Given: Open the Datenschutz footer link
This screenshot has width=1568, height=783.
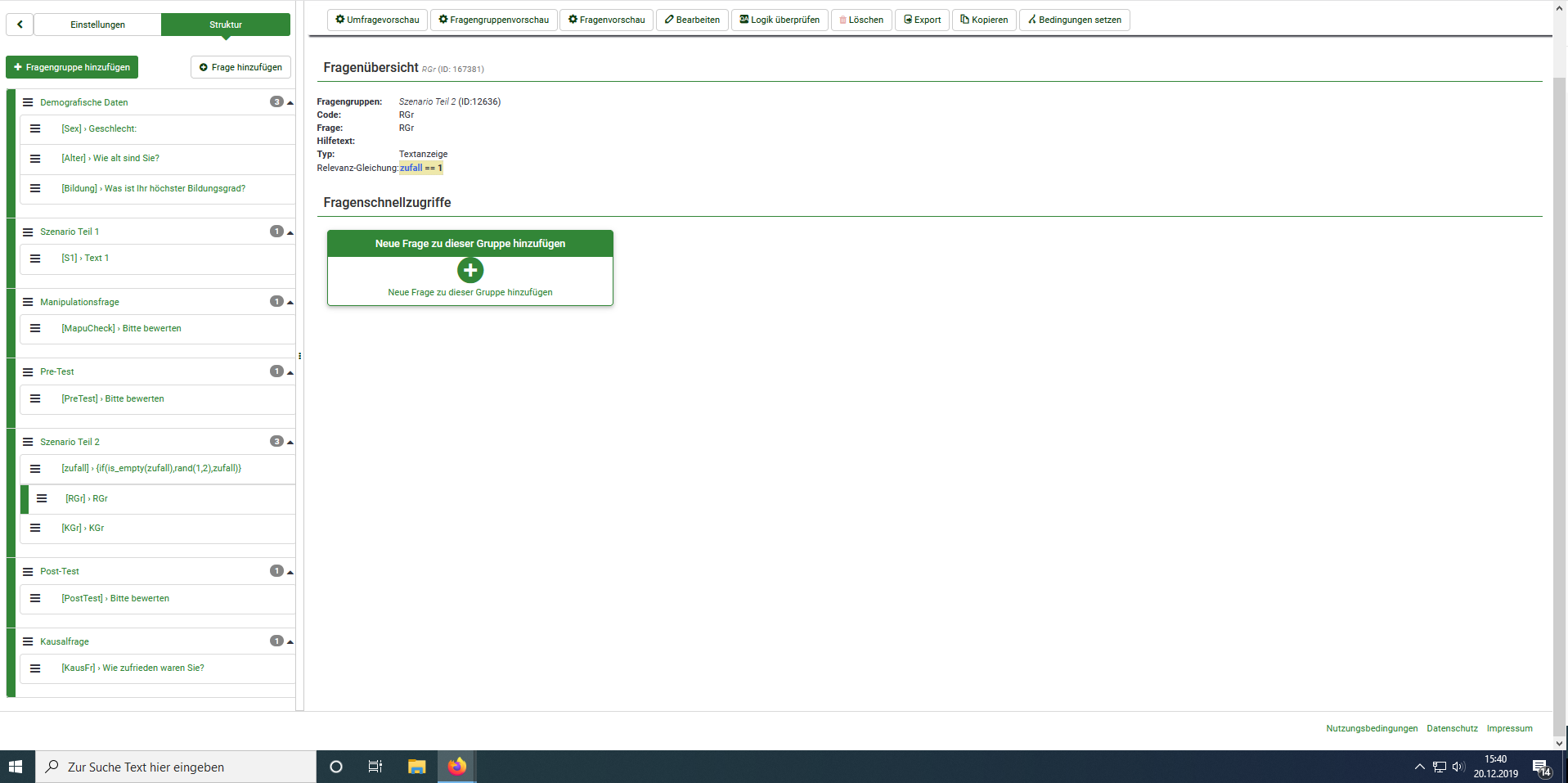Looking at the screenshot, I should coord(1452,728).
